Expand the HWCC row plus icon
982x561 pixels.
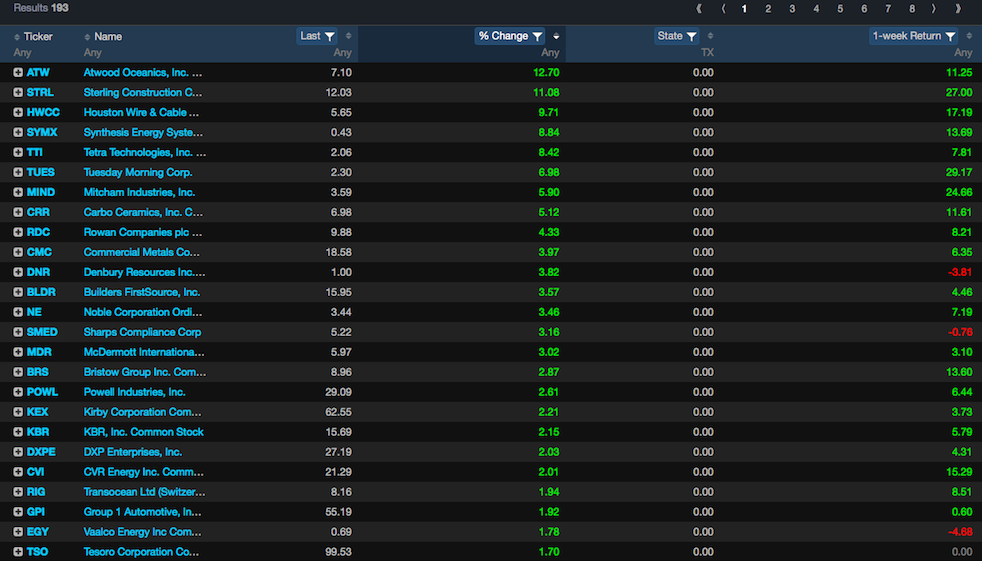click(x=18, y=113)
